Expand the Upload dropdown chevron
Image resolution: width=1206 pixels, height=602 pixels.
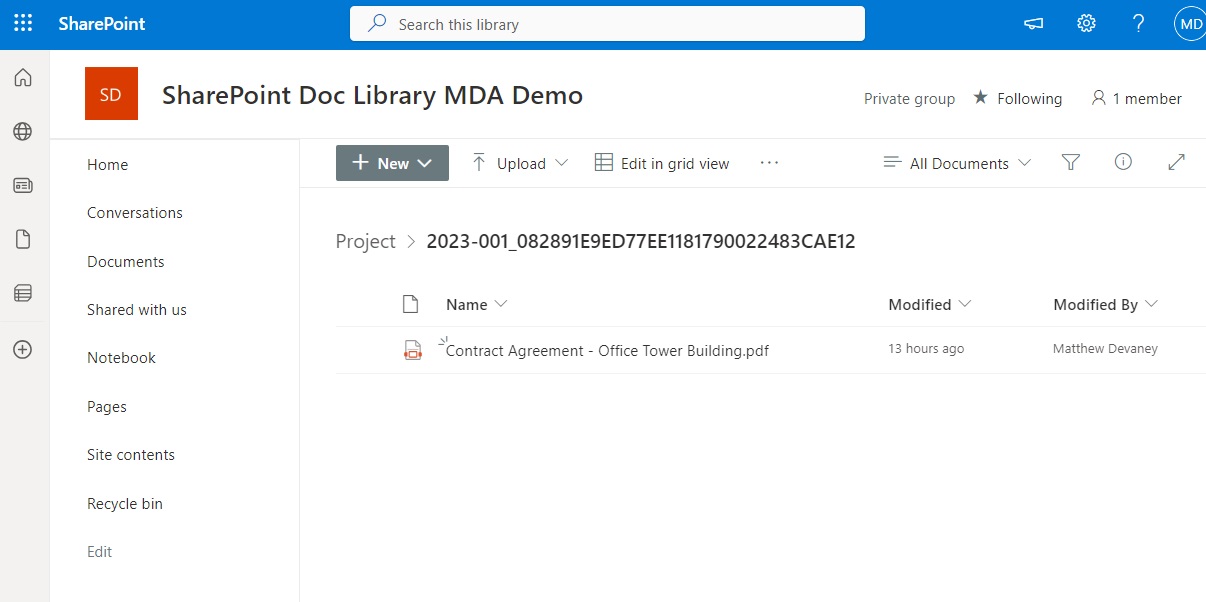(x=560, y=162)
